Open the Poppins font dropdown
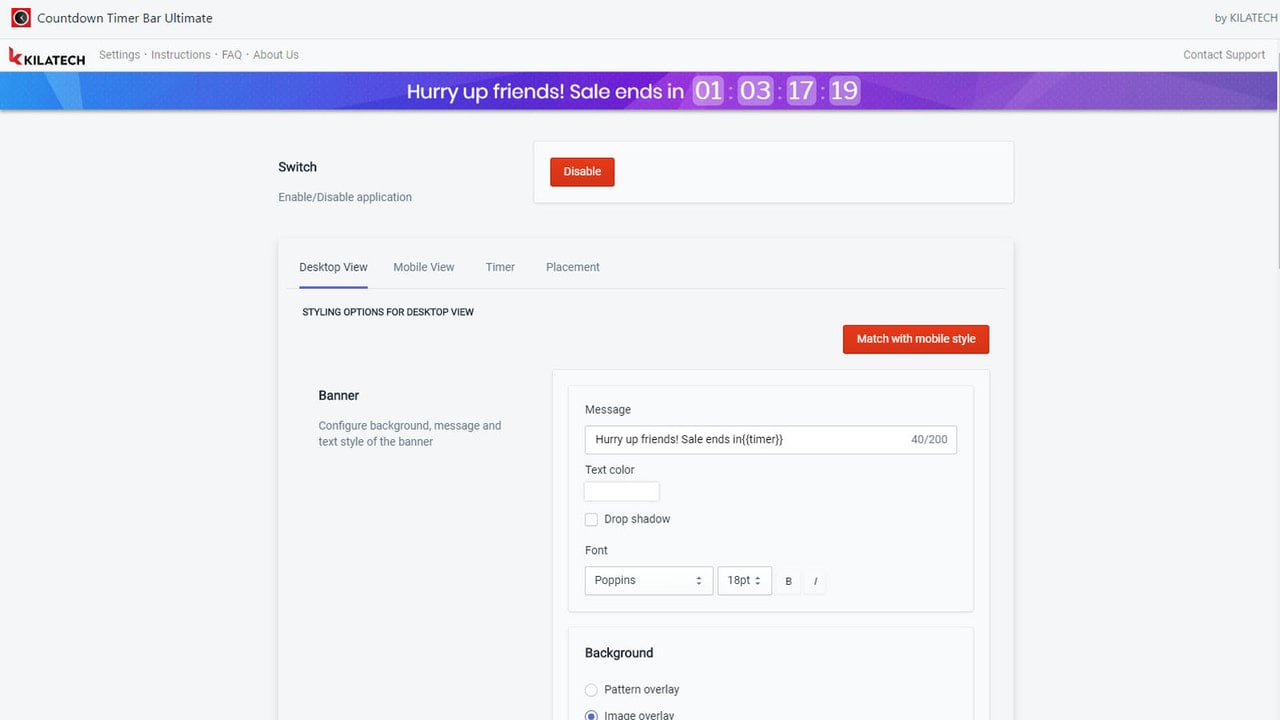The image size is (1280, 720). 649,581
